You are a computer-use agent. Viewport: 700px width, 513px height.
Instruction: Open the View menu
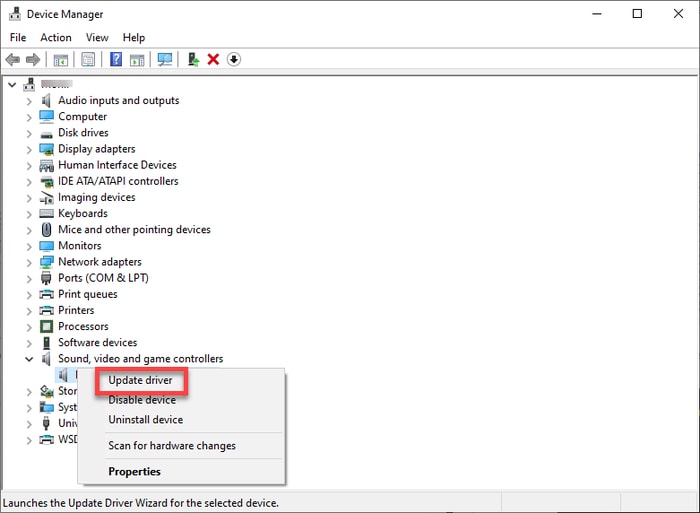97,38
